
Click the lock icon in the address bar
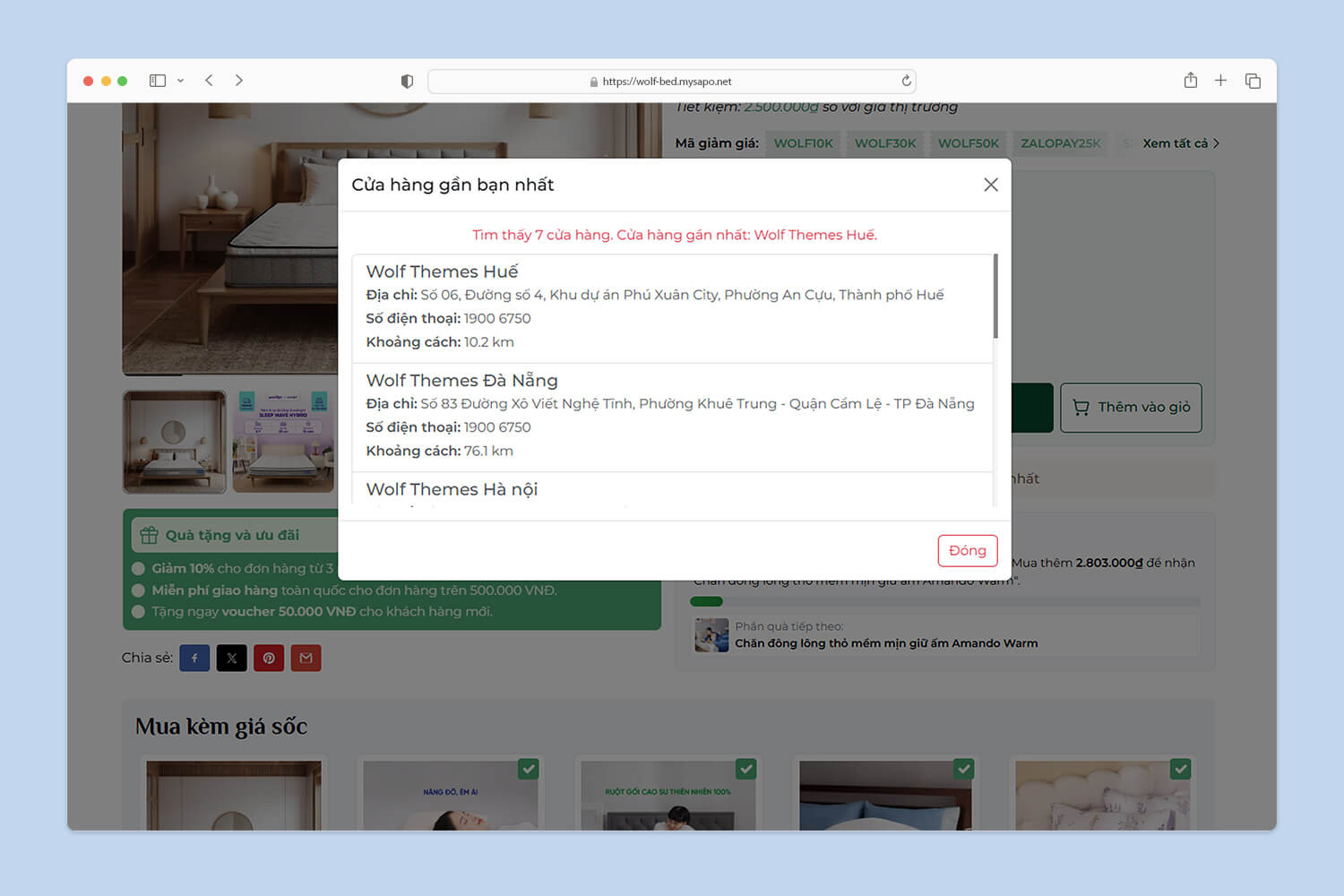tap(593, 82)
